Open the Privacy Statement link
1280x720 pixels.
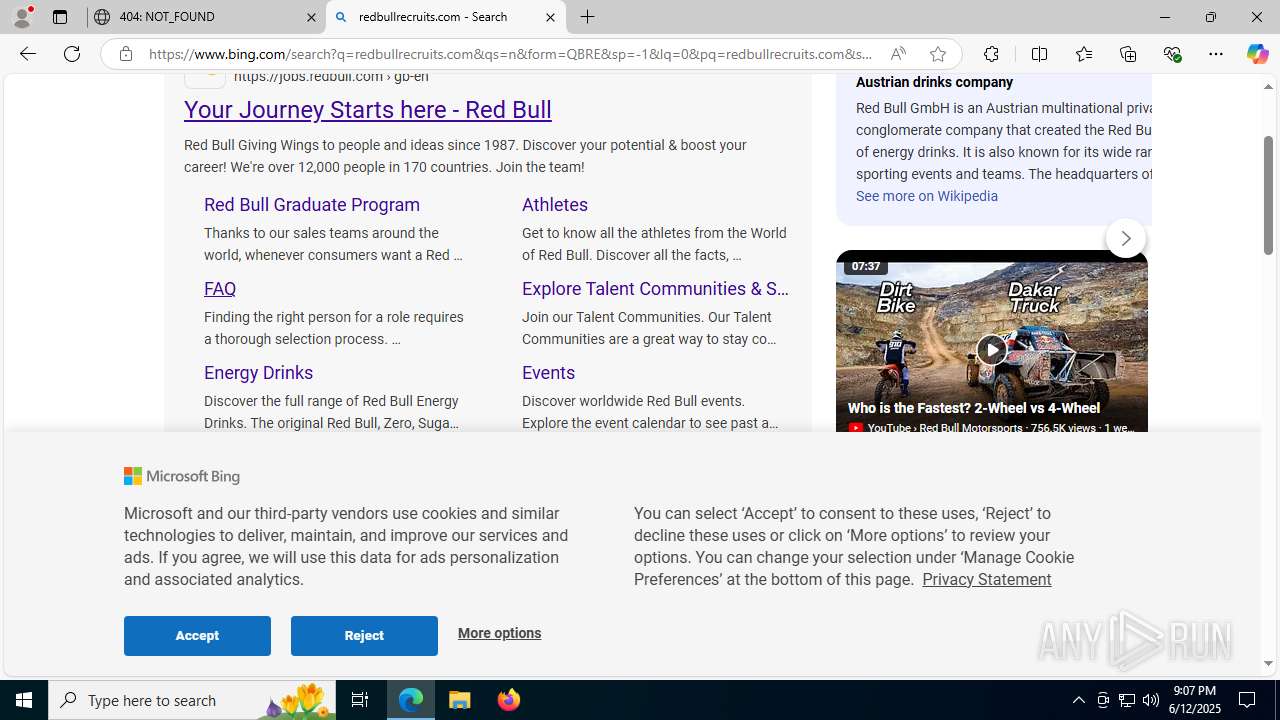pyautogui.click(x=986, y=579)
